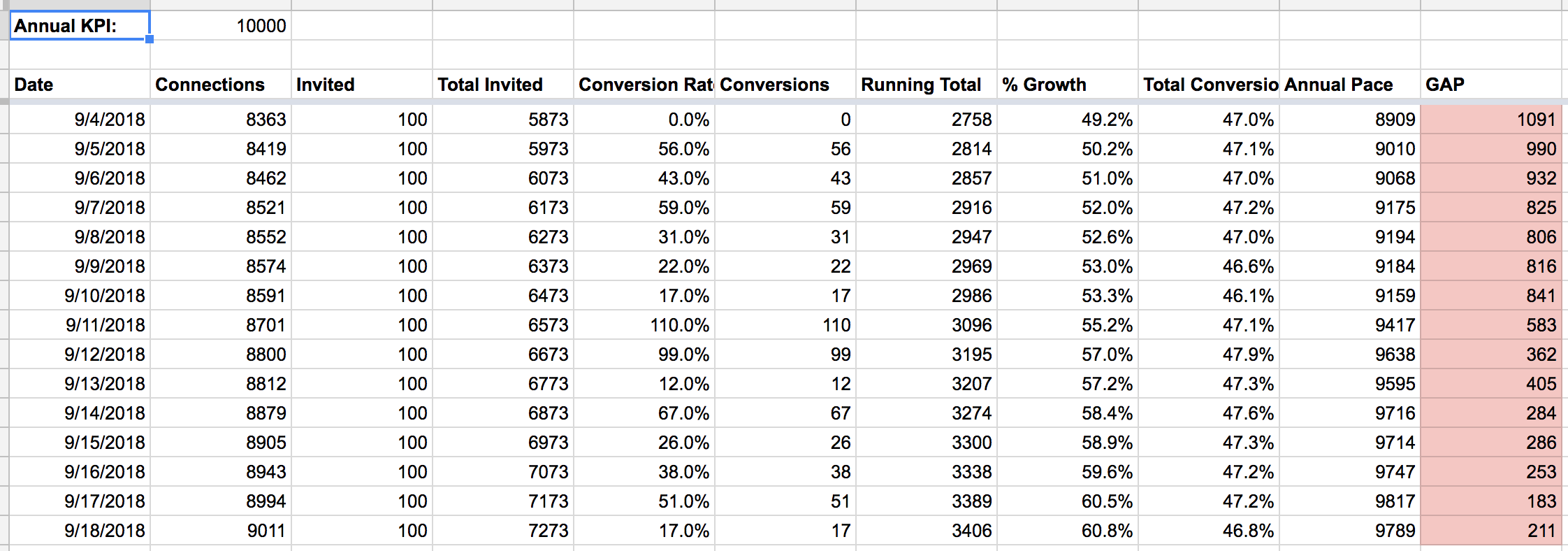Select the GAP cell 990
Screen dimensions: 1568x551
[1491, 149]
